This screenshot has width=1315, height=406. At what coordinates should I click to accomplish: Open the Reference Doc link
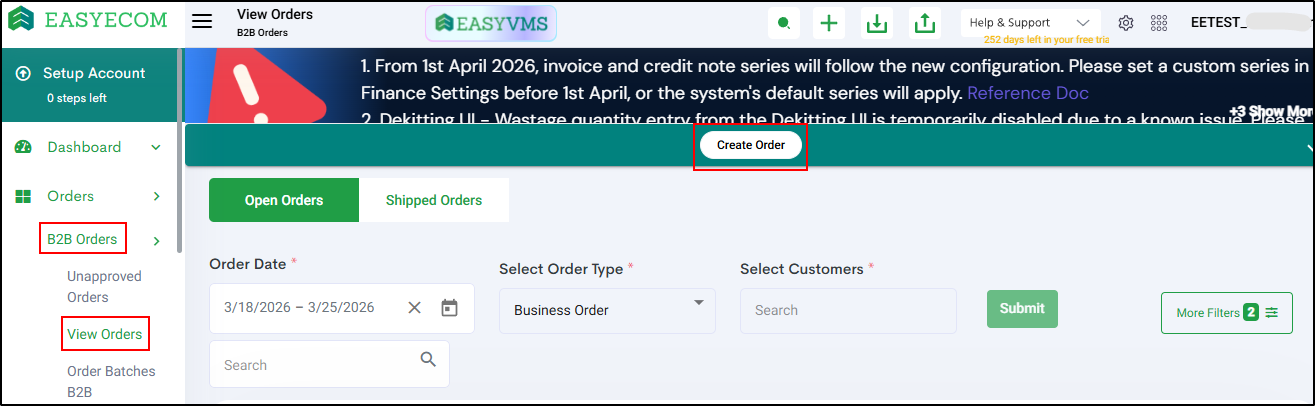tap(1028, 93)
